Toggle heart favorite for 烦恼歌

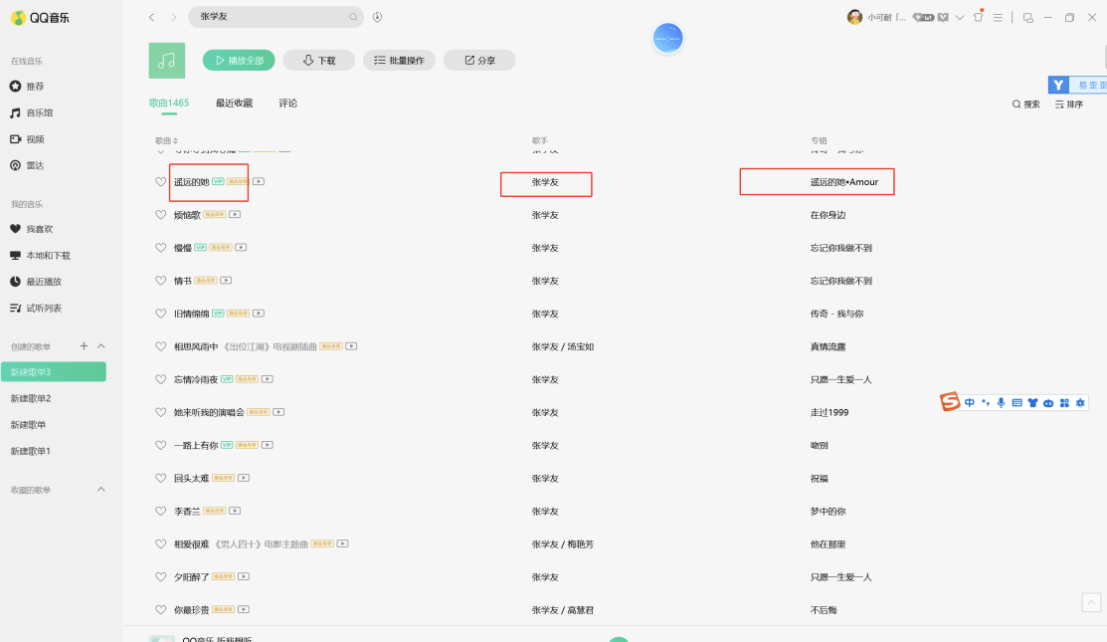160,215
